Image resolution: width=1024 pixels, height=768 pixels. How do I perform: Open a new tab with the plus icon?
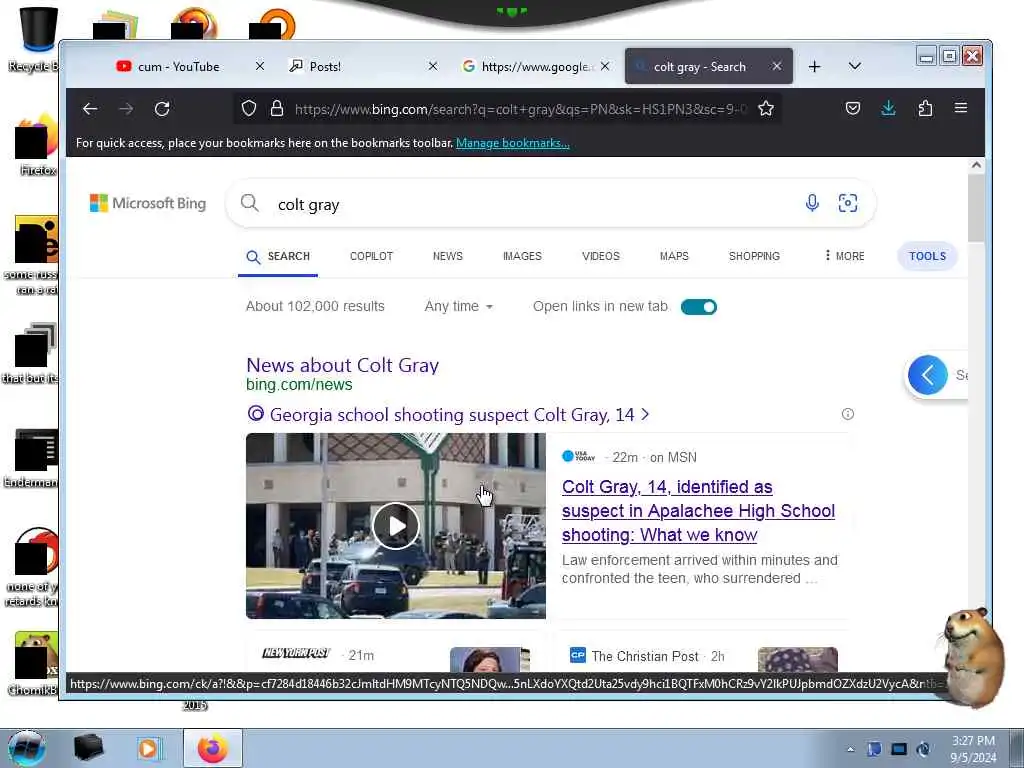(x=814, y=67)
